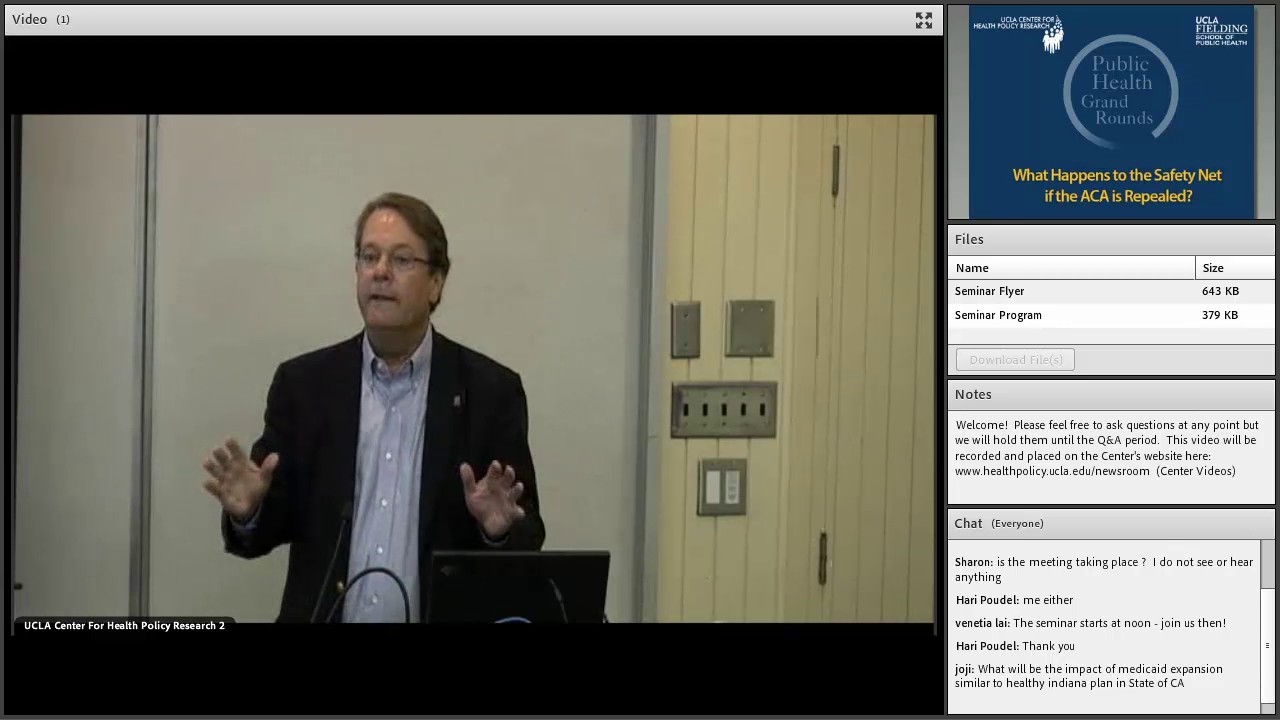The image size is (1280, 720).
Task: Select venetia lai's seminar start message
Action: [x=1090, y=623]
